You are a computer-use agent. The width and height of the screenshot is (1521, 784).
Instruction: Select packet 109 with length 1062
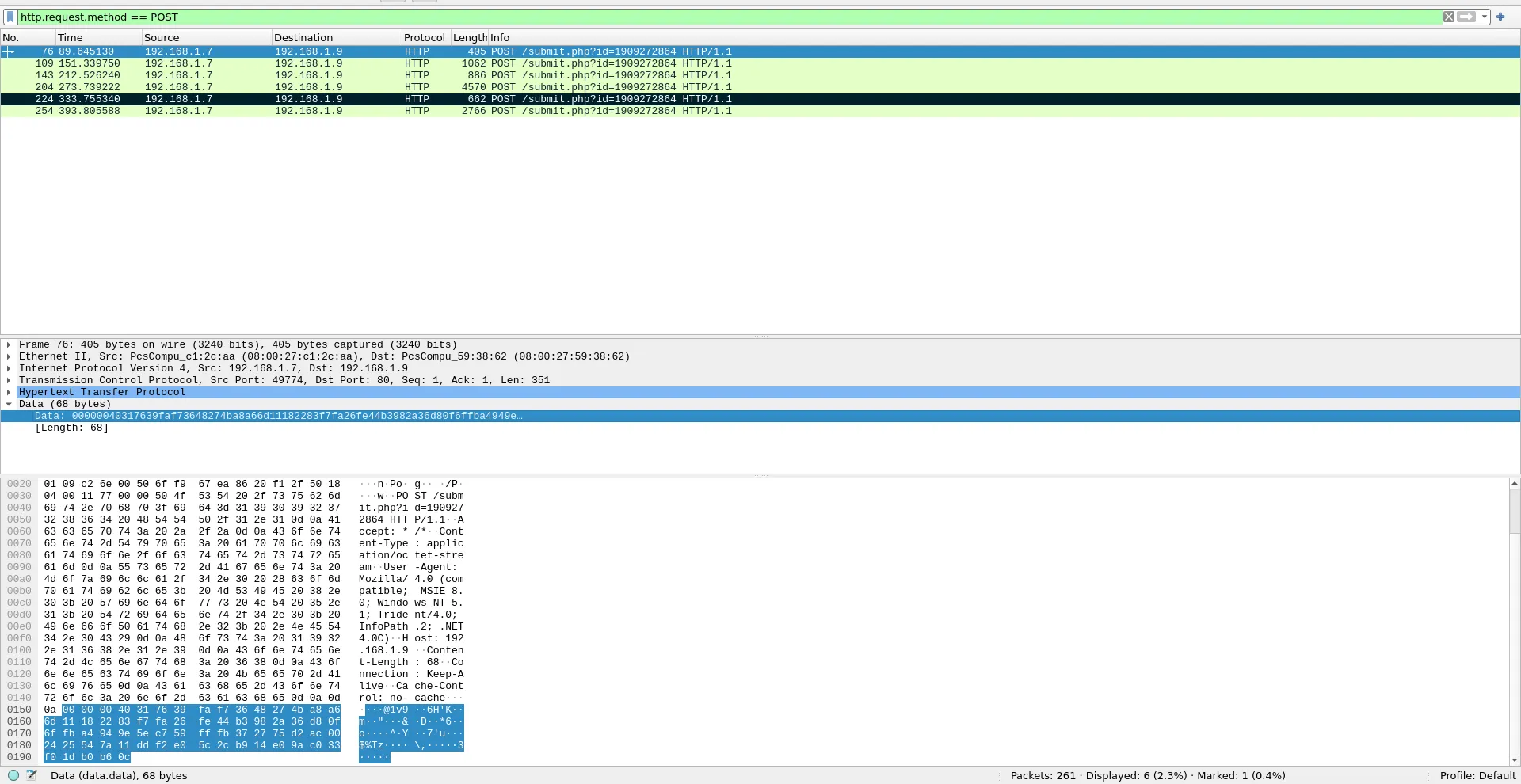tap(760, 63)
